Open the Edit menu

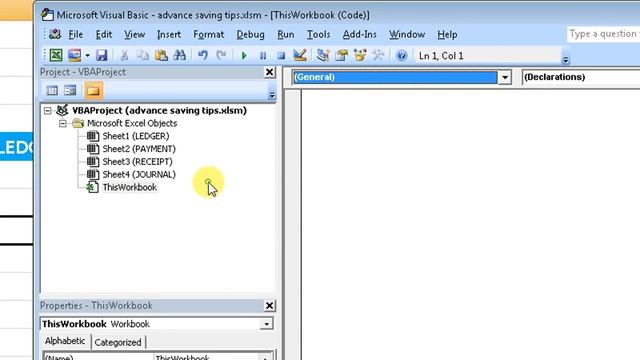104,35
